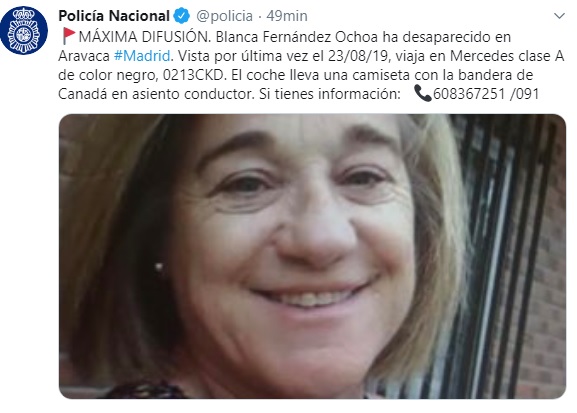The height and width of the screenshot is (413, 577).
Task: Open the tweet options chevron menu
Action: [x=559, y=16]
